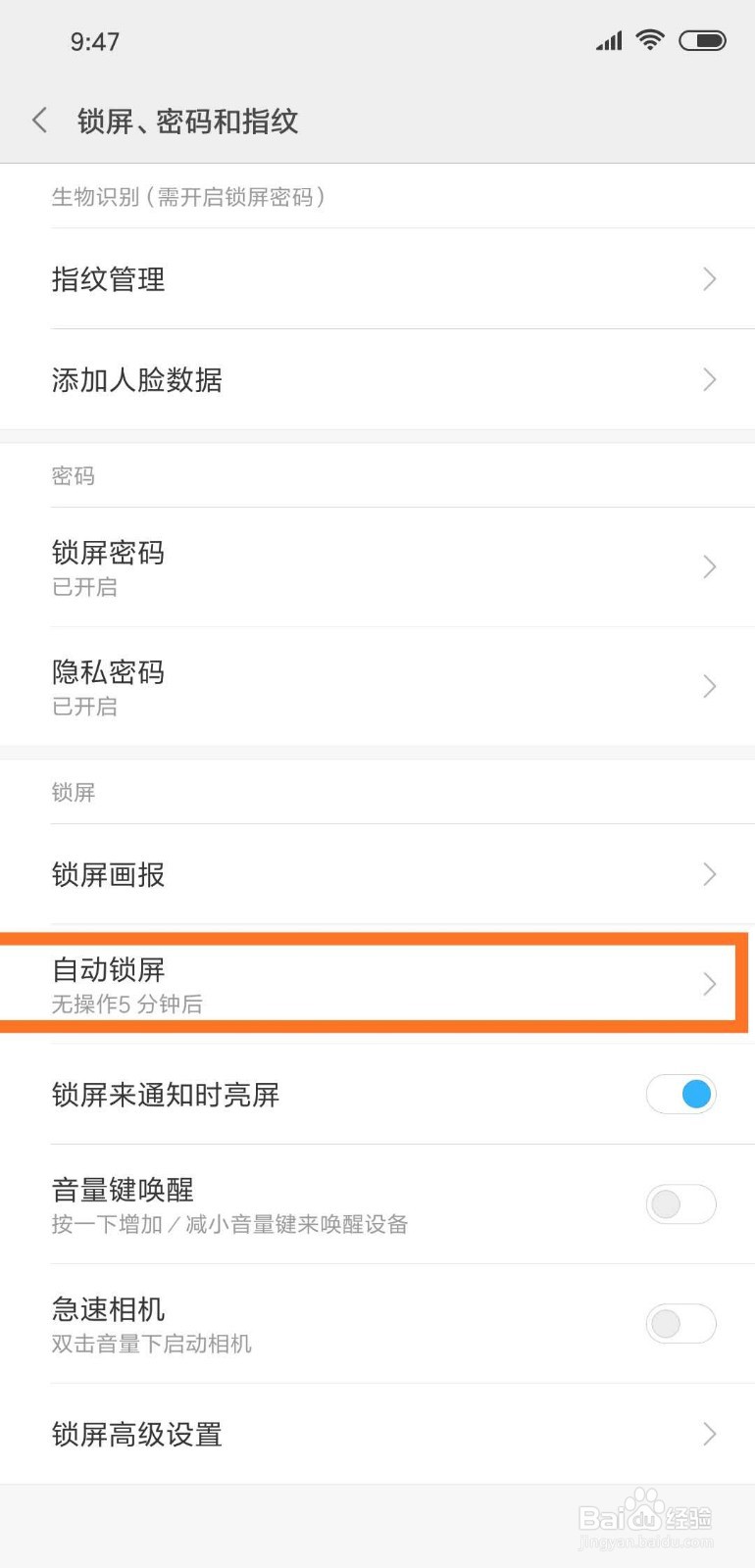Turn on the 急速相机 switch
This screenshot has height=1568, width=755.
pos(681,1324)
